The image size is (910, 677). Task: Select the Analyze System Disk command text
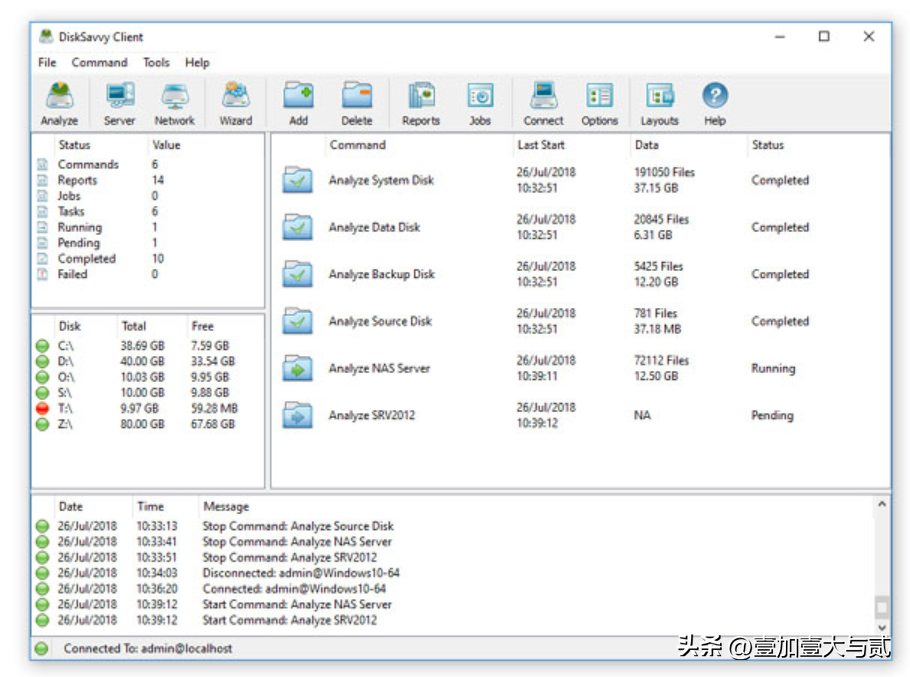tap(381, 180)
